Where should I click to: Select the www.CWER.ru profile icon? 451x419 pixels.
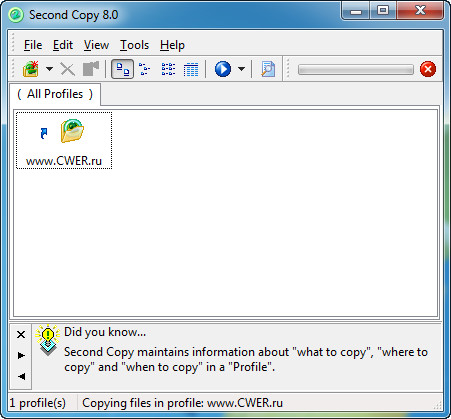72,131
